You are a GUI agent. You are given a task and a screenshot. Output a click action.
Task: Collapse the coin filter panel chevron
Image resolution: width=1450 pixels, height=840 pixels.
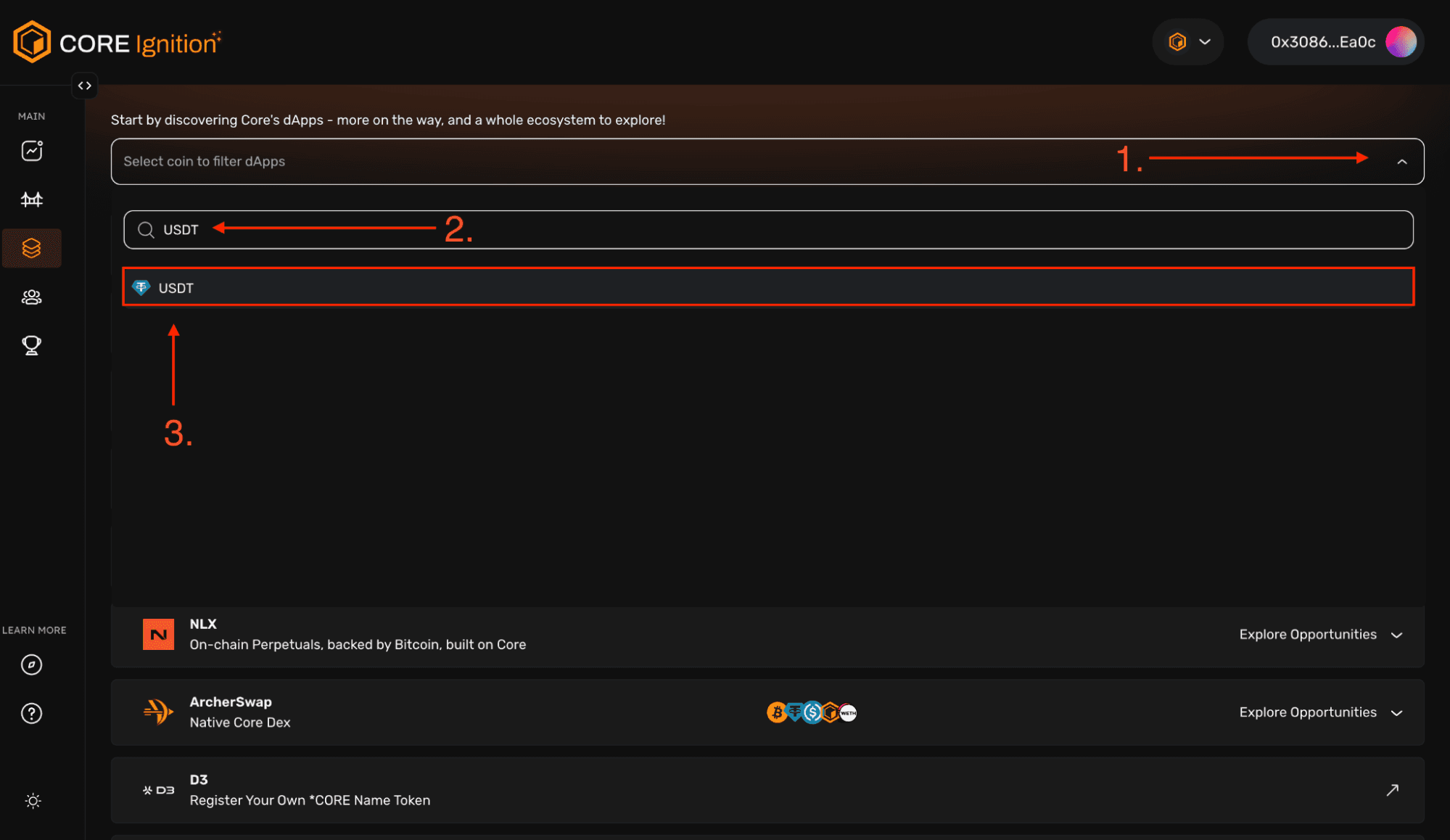1403,161
